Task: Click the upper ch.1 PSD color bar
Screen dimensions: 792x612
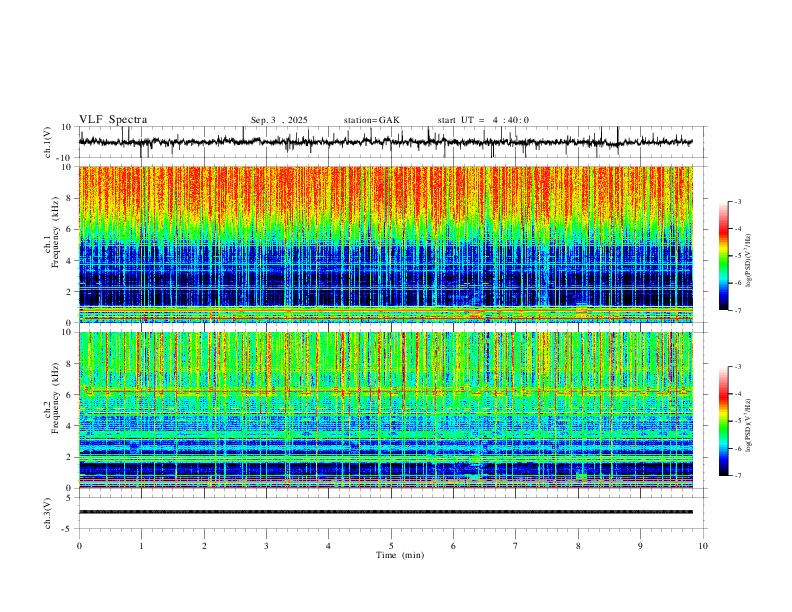Action: [x=724, y=256]
